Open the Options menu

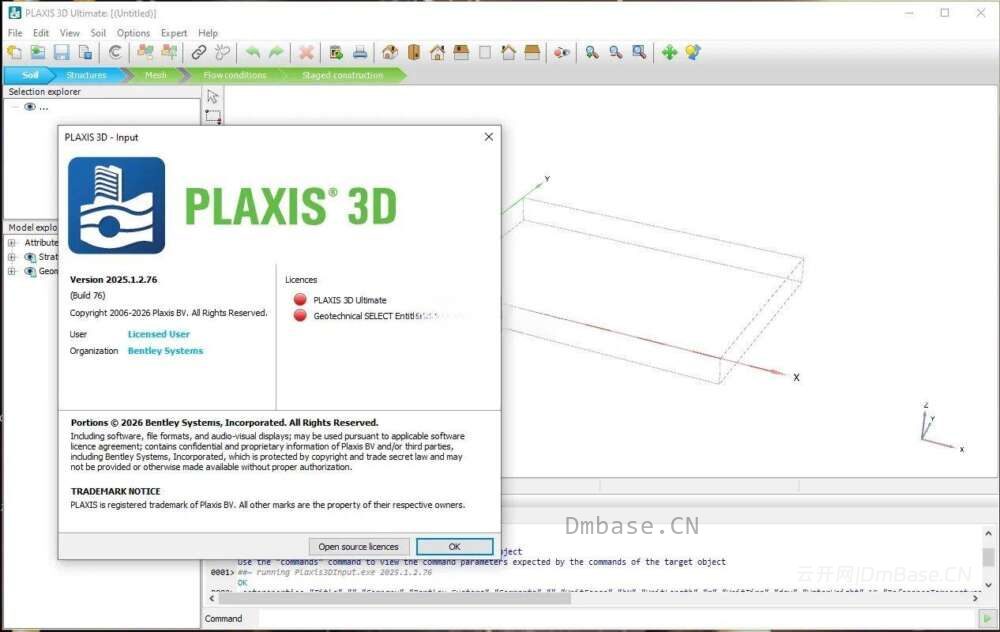133,33
